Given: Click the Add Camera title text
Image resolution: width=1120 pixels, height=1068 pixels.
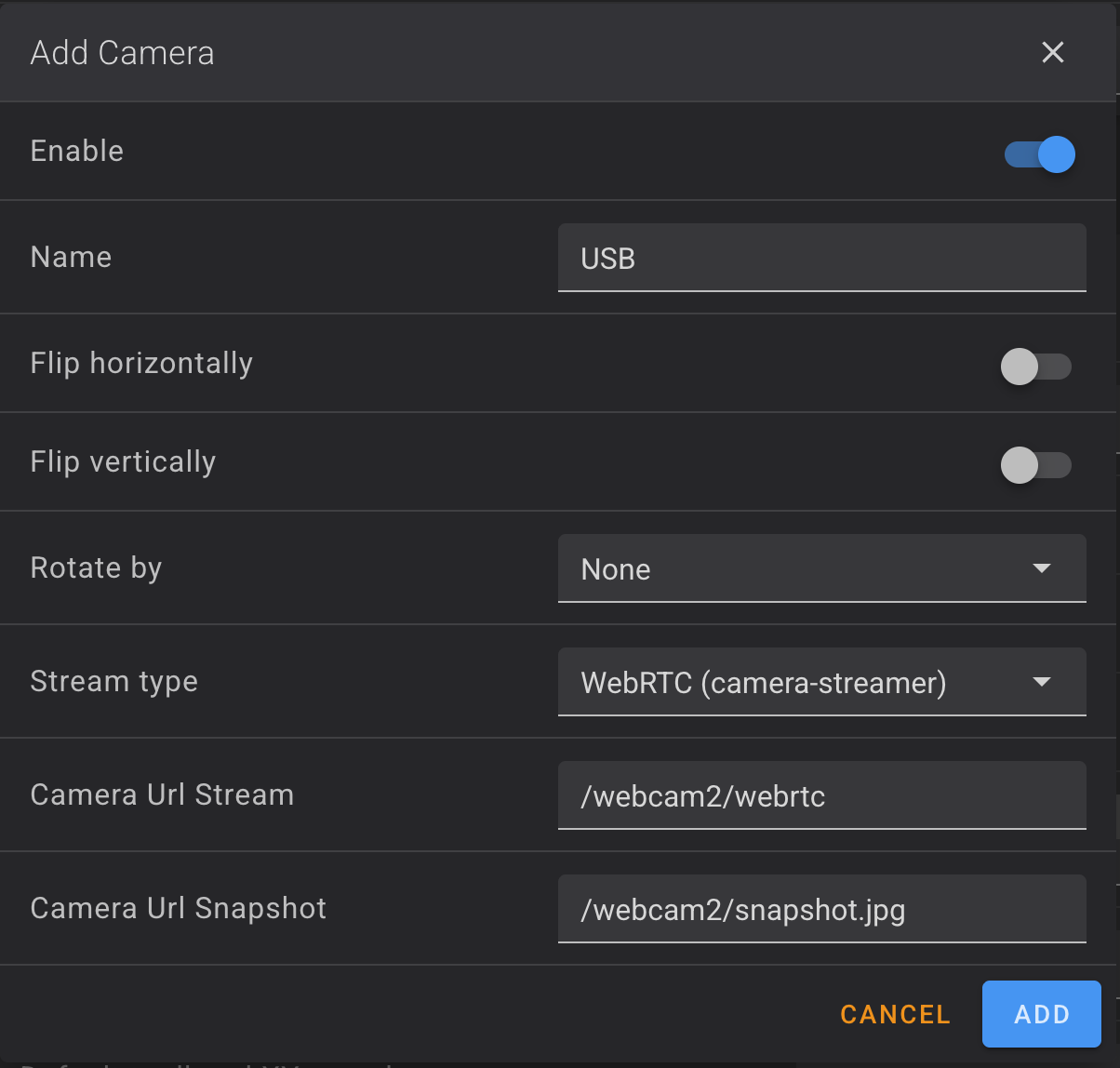Looking at the screenshot, I should point(122,52).
